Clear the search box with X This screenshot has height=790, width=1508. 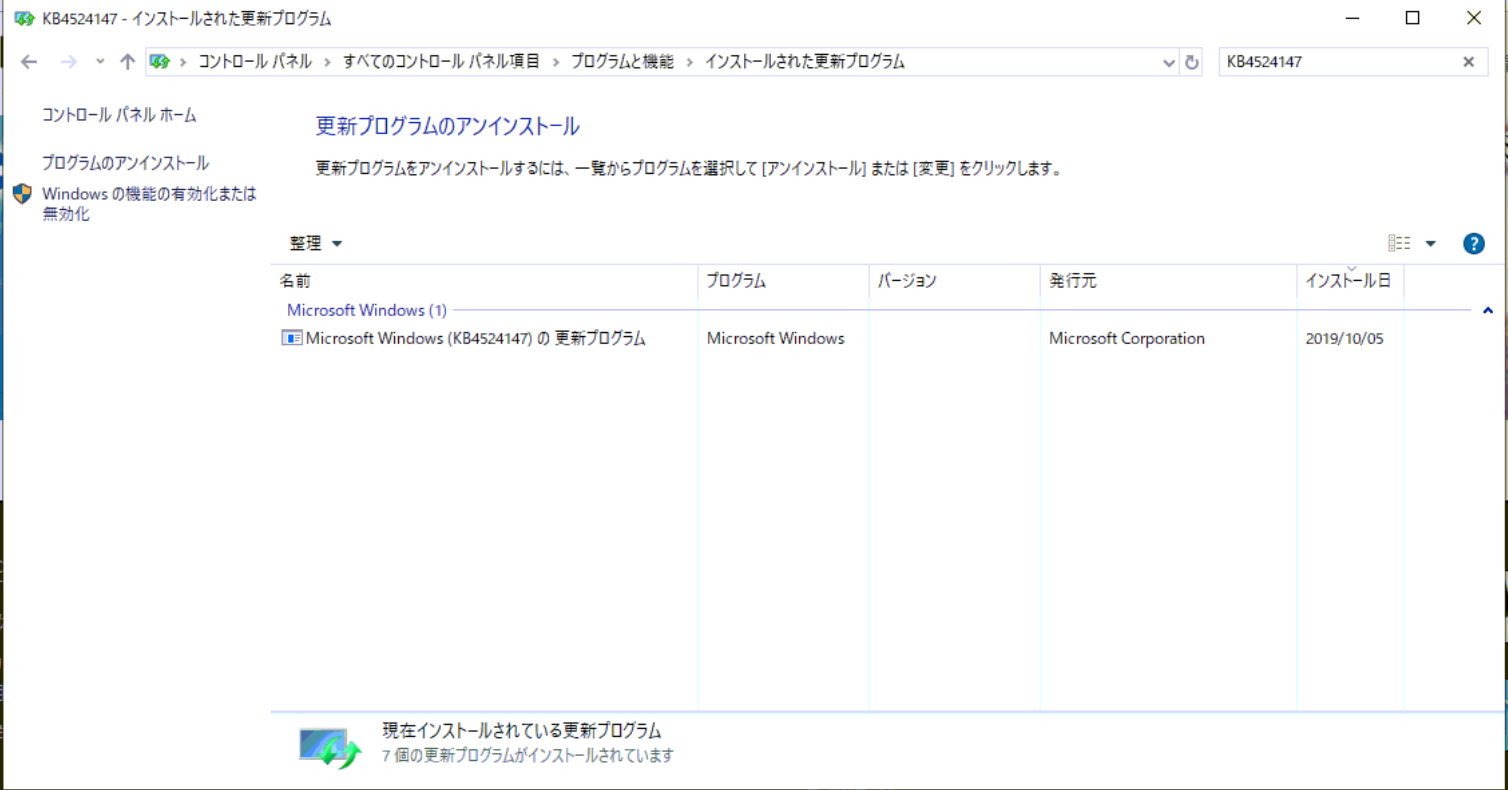point(1469,62)
